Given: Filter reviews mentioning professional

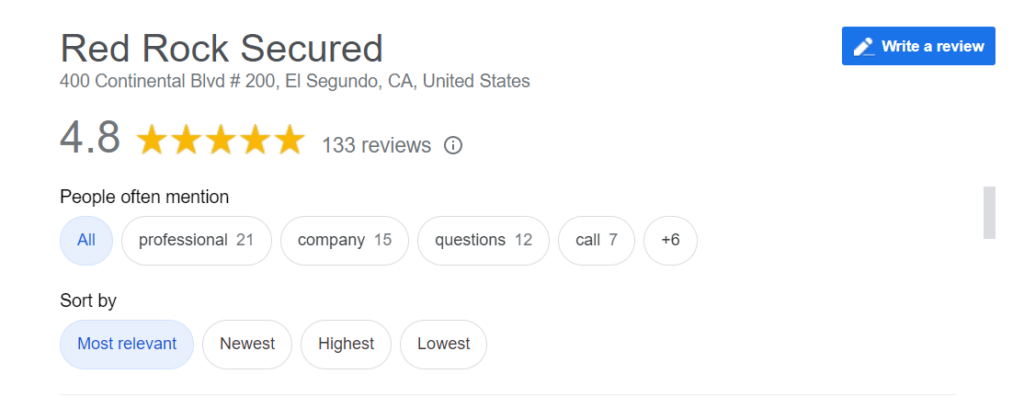Looking at the screenshot, I should [x=196, y=240].
